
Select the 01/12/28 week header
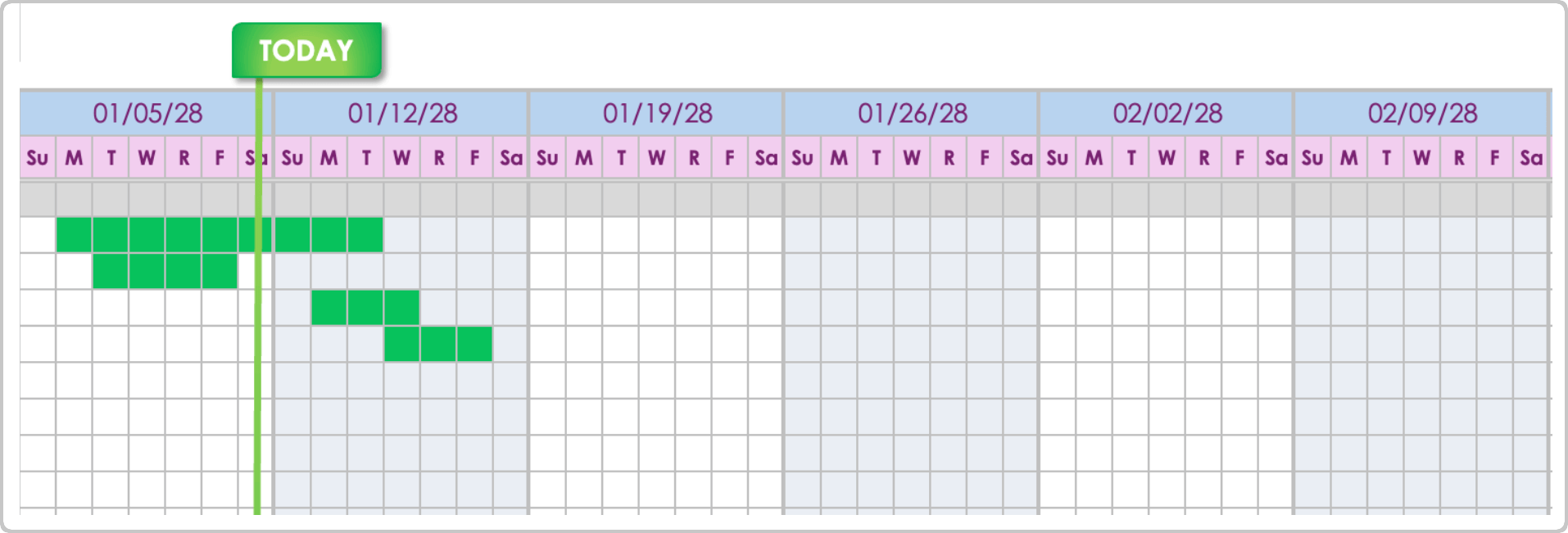[x=402, y=113]
